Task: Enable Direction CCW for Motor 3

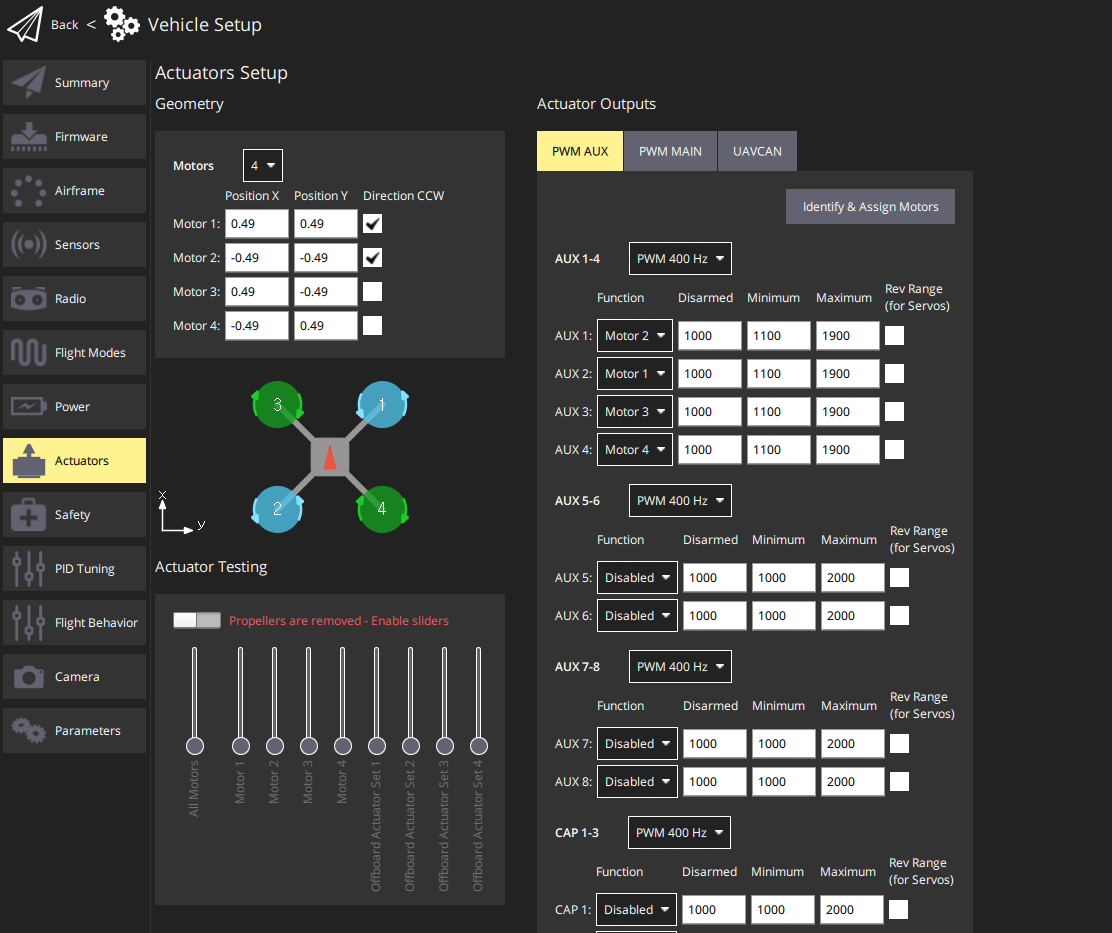Action: [x=372, y=292]
